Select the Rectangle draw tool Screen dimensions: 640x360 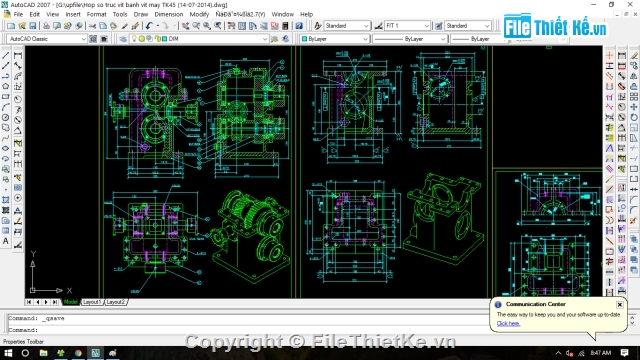6,97
